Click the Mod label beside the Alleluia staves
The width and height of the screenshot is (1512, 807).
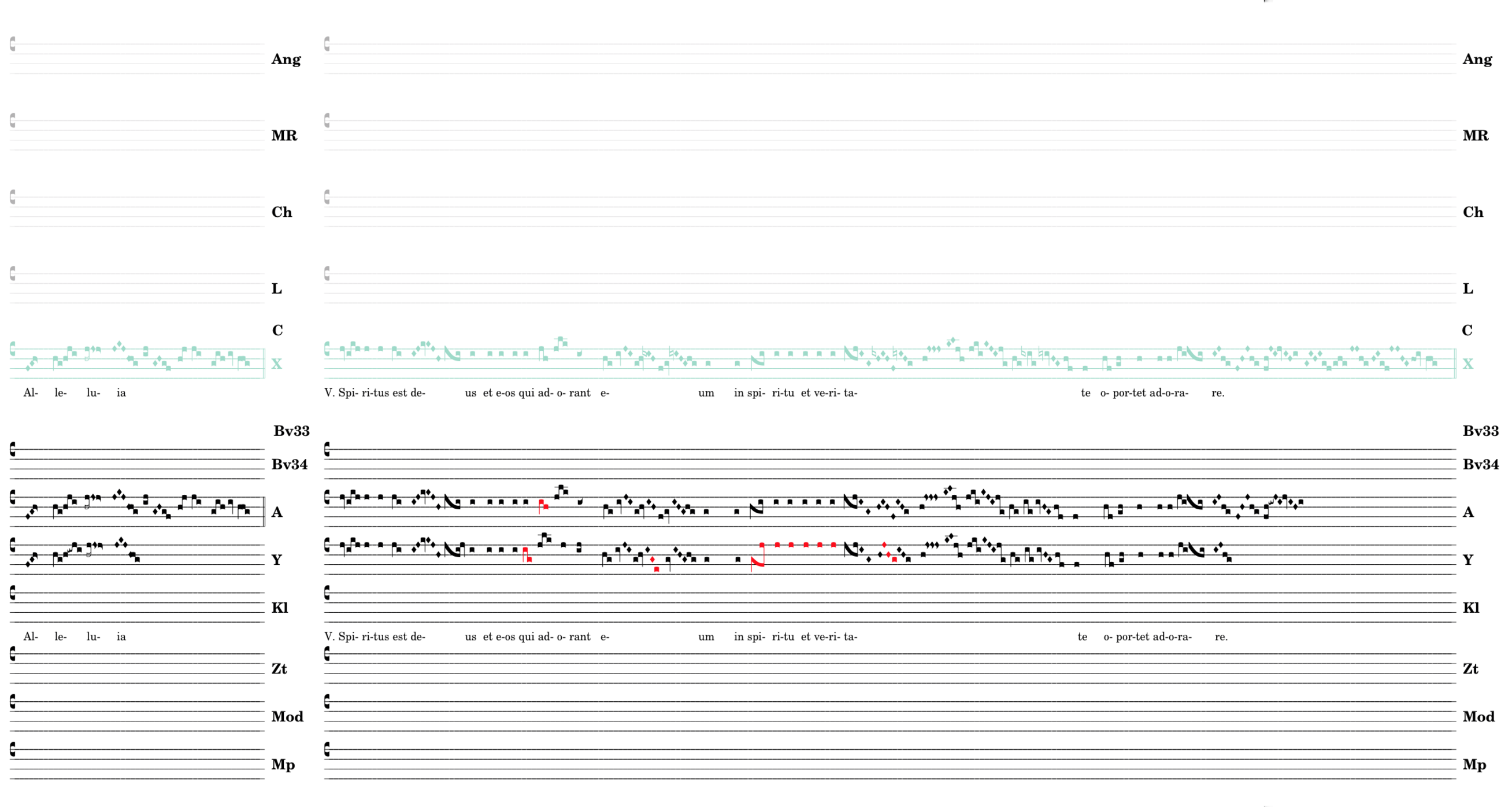click(287, 717)
